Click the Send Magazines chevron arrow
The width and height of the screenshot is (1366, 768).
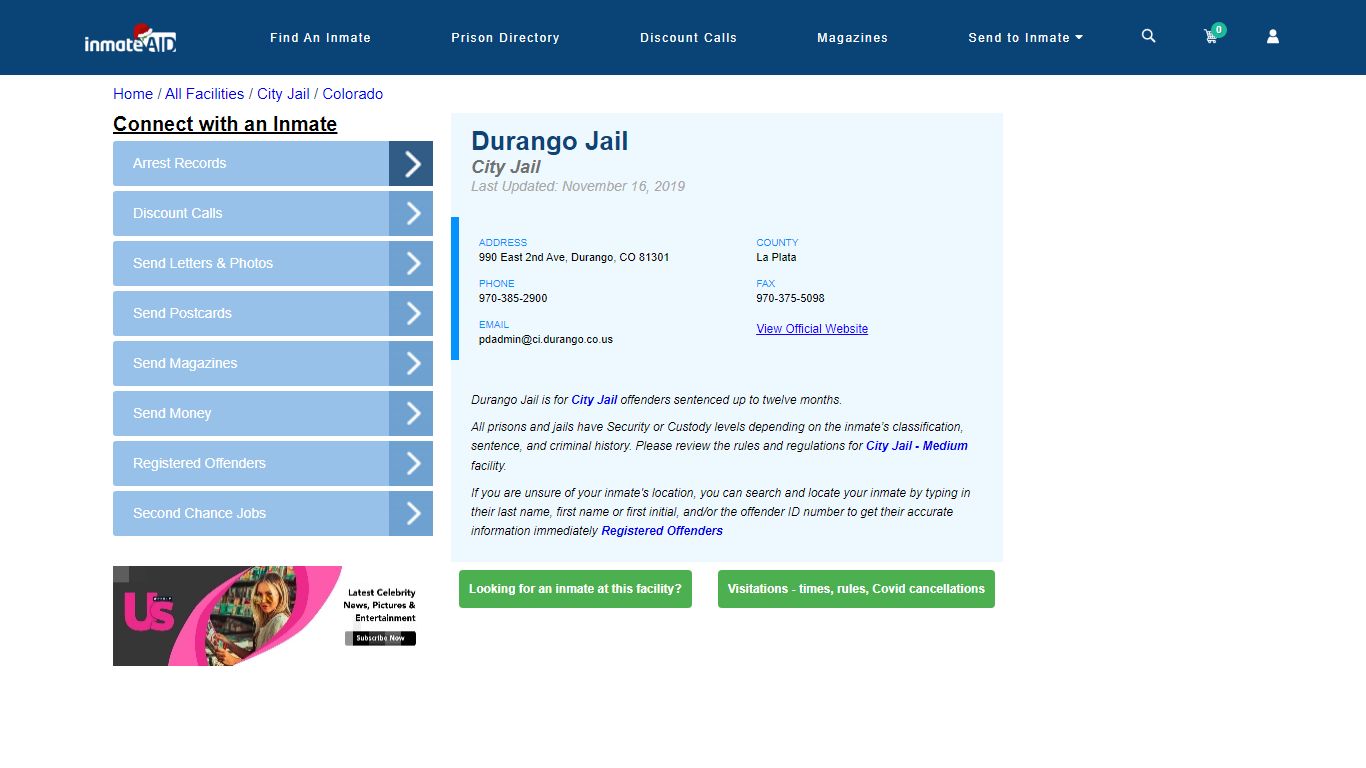coord(411,363)
